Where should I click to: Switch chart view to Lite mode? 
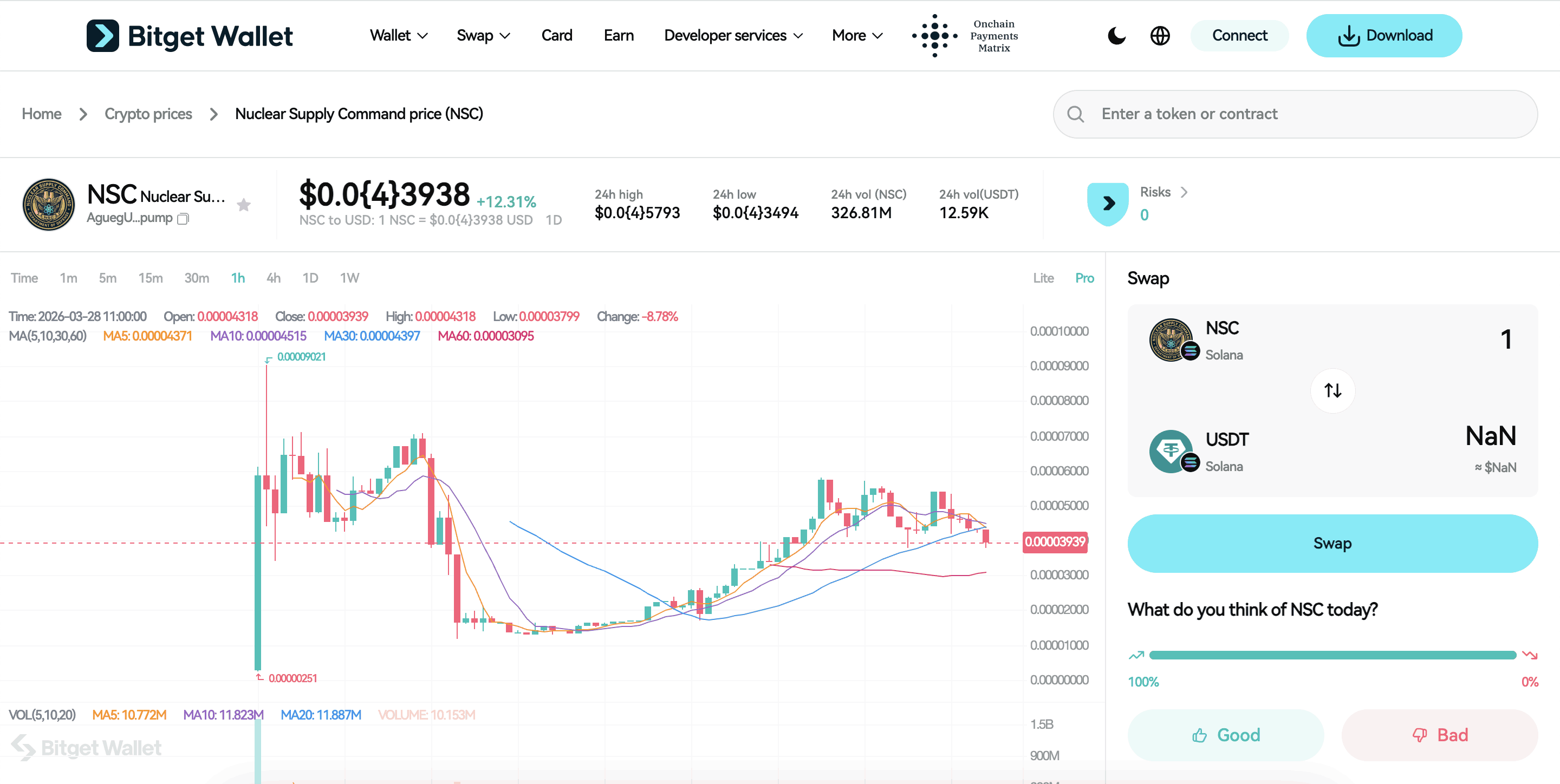tap(1043, 278)
